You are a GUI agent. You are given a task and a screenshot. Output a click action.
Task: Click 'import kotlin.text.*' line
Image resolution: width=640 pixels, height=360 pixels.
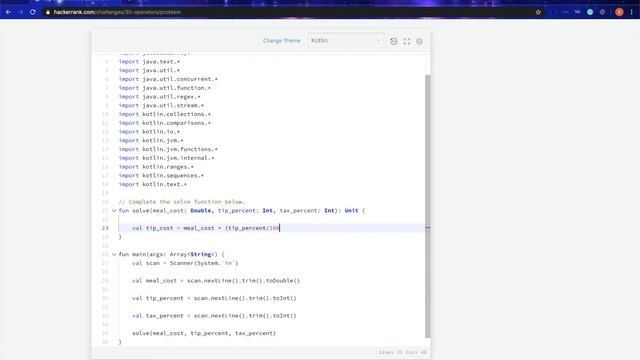coord(153,184)
